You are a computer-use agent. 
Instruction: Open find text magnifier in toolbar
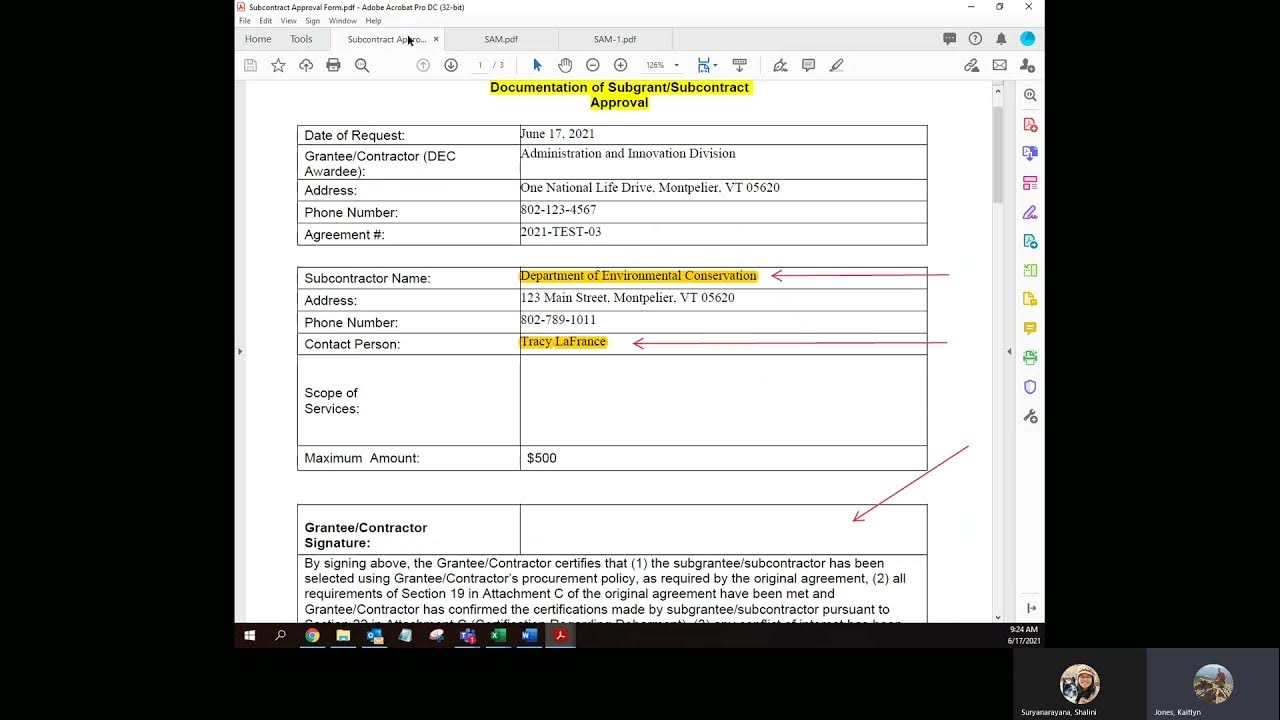(362, 65)
